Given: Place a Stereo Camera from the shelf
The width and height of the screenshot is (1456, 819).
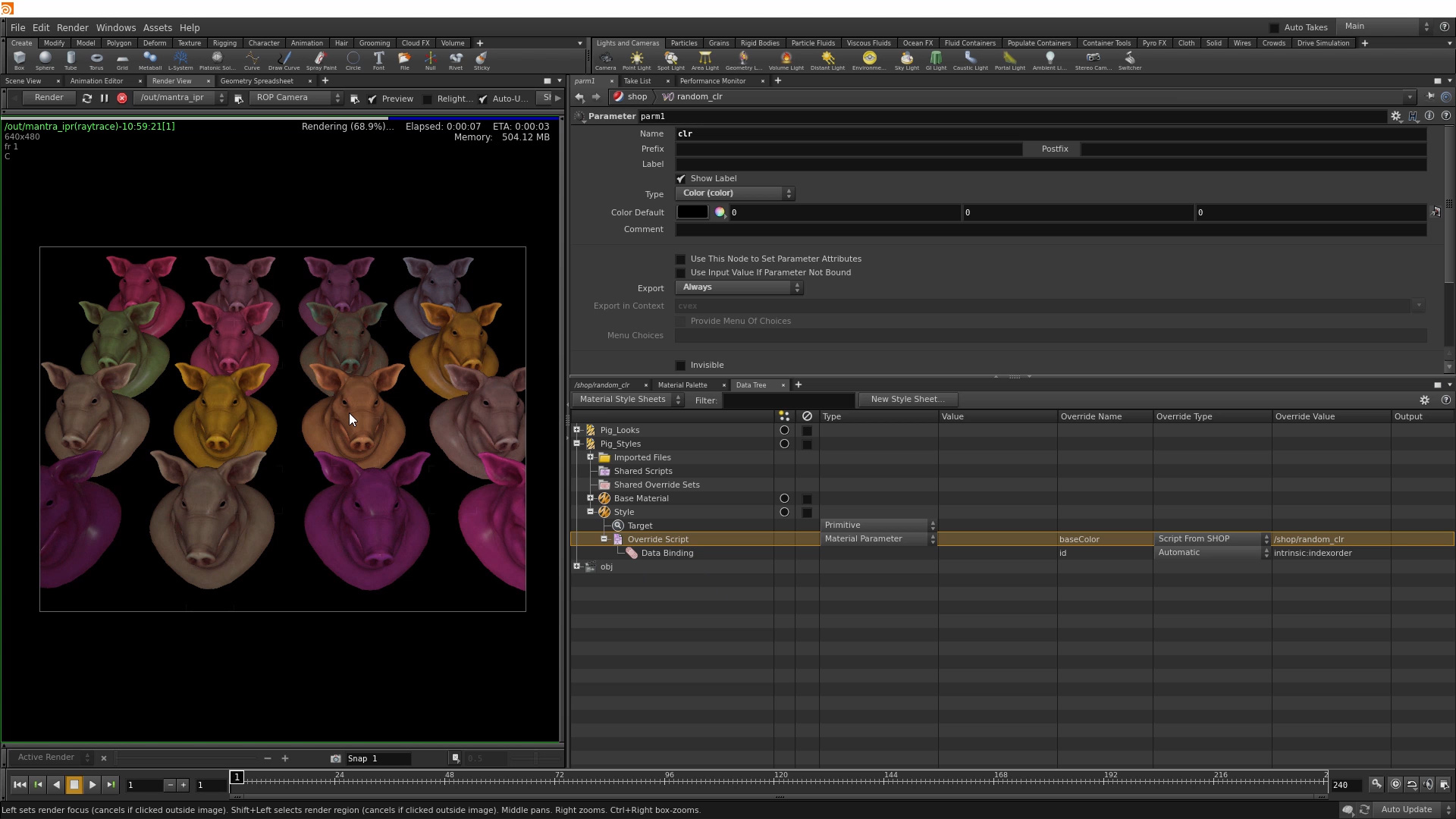Looking at the screenshot, I should (1092, 60).
